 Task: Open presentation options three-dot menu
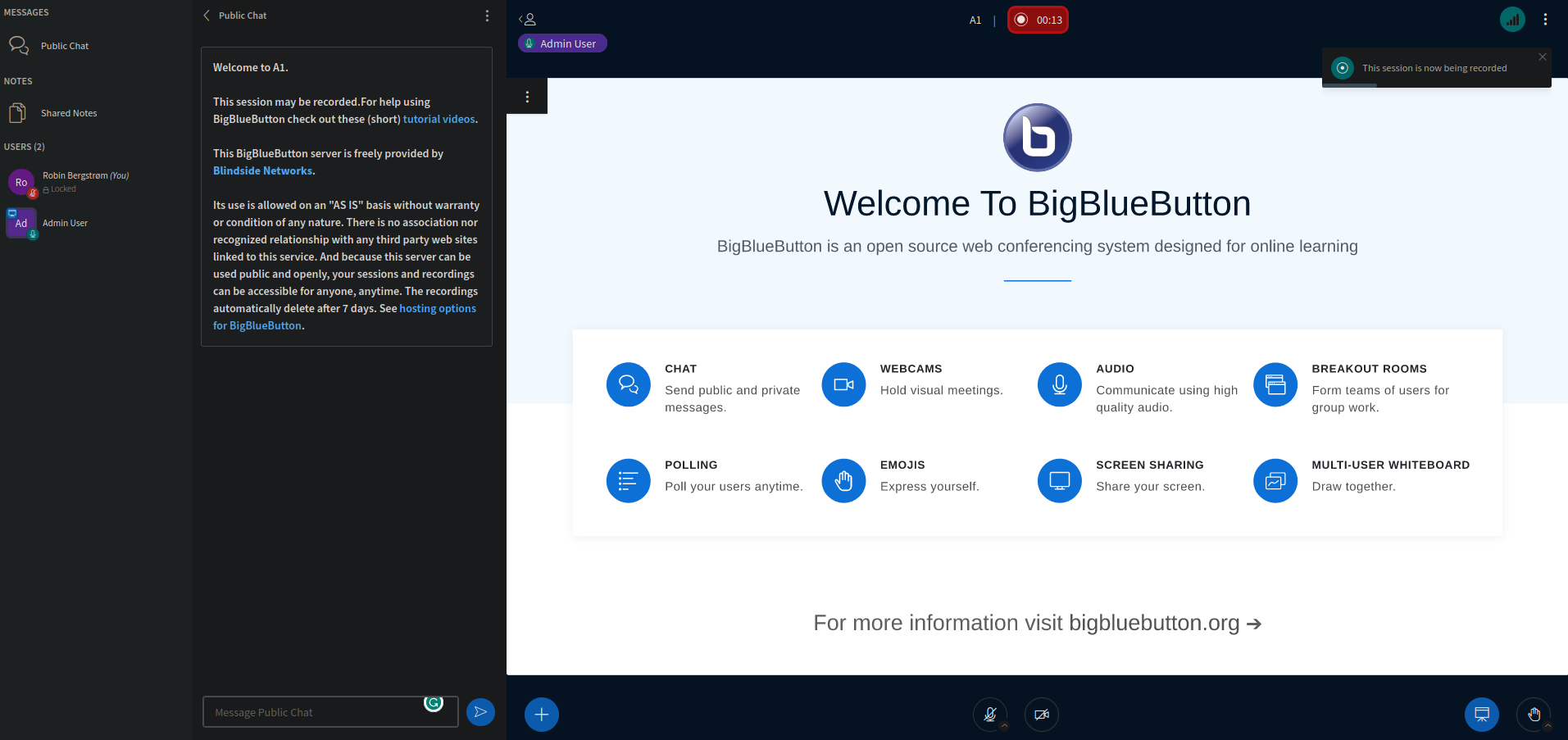[x=527, y=97]
